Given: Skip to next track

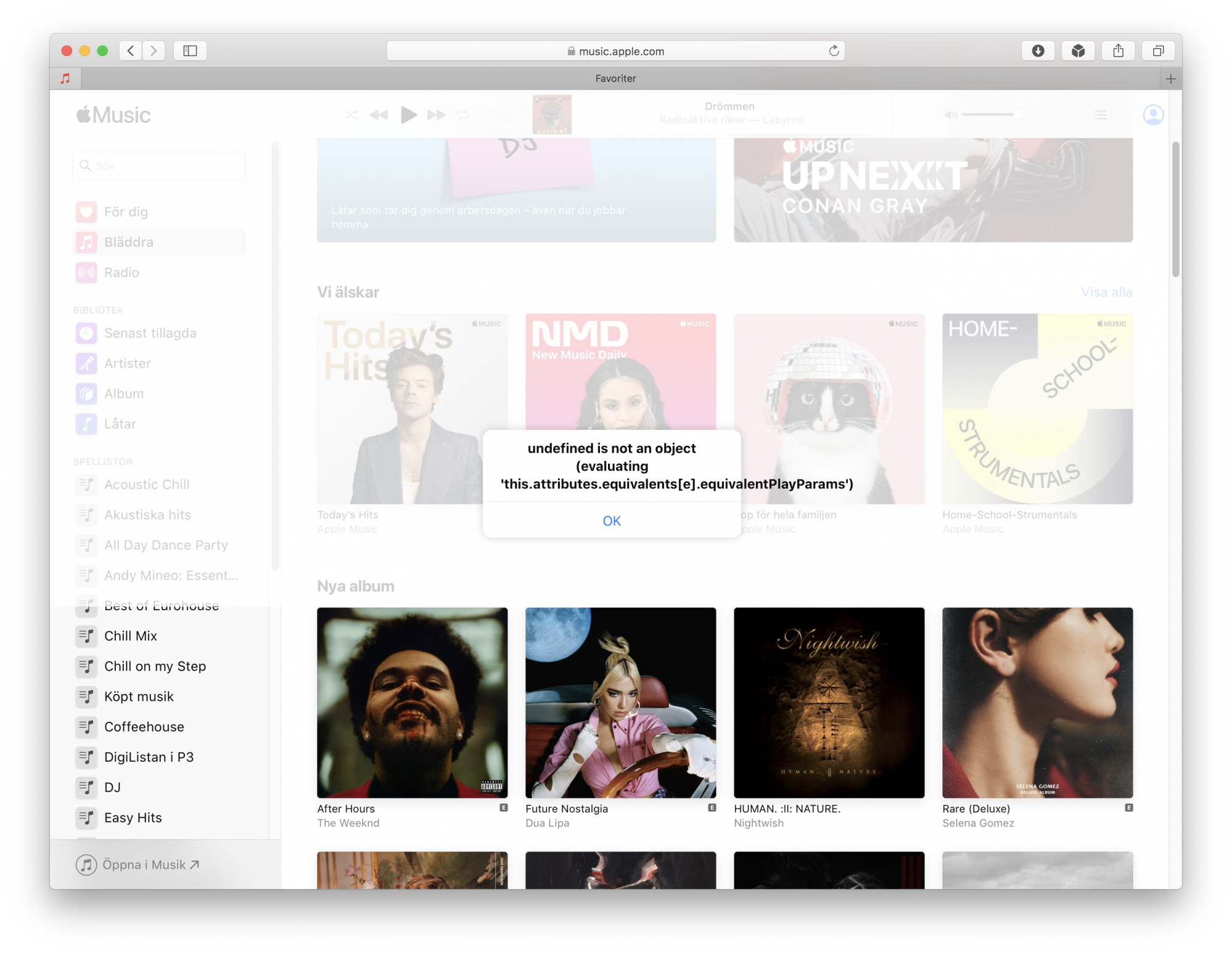Looking at the screenshot, I should click(436, 115).
